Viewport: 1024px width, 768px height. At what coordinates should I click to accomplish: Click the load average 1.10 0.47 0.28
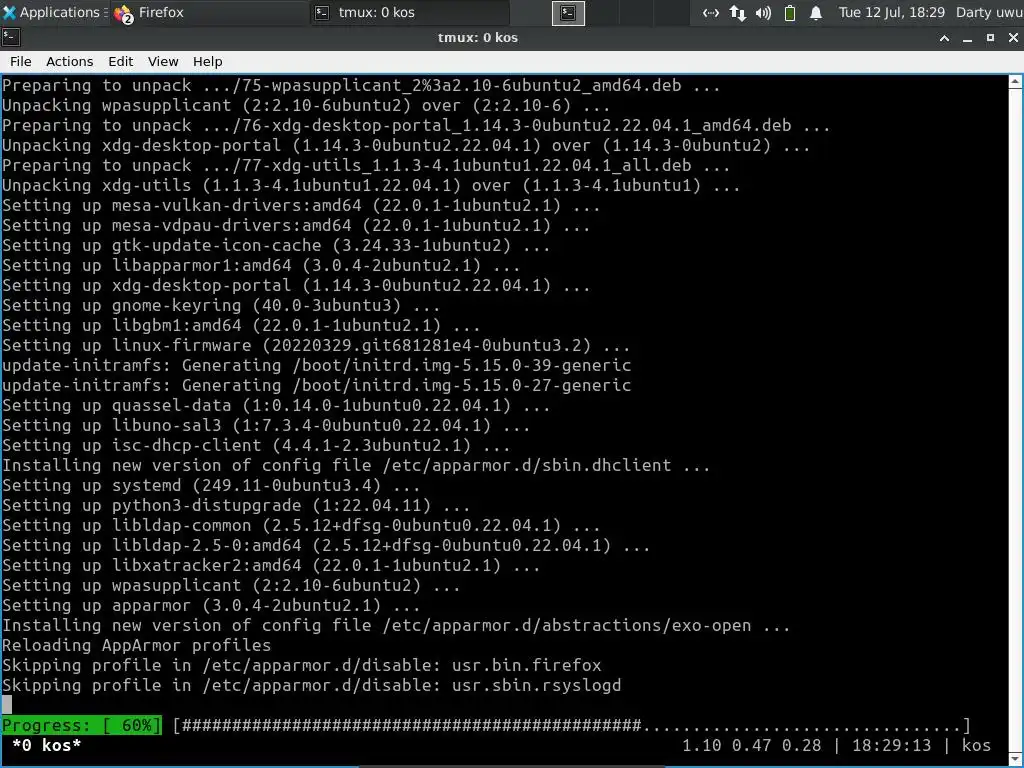[753, 745]
